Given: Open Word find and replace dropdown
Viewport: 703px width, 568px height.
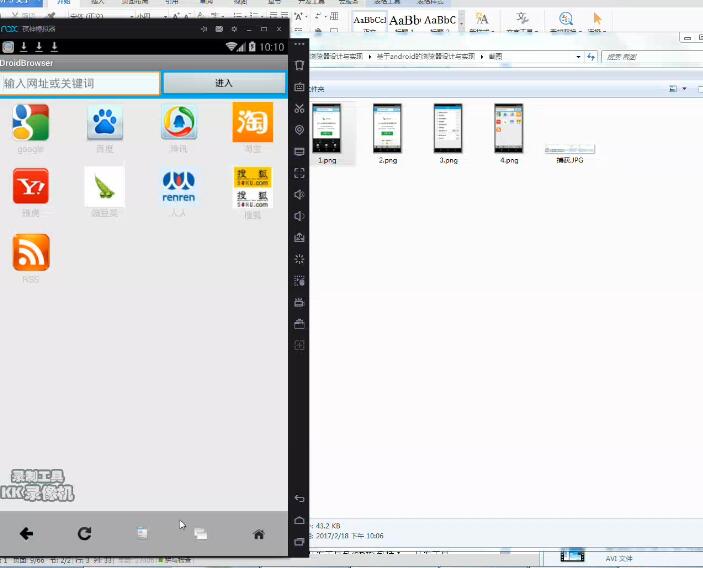Looking at the screenshot, I should pos(566,22).
